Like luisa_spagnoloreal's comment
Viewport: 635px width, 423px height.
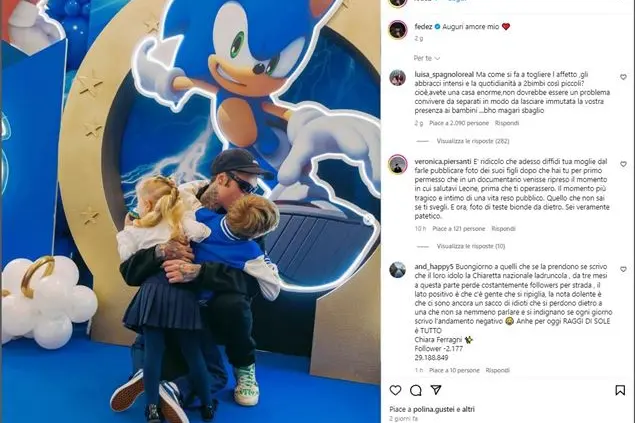623,77
